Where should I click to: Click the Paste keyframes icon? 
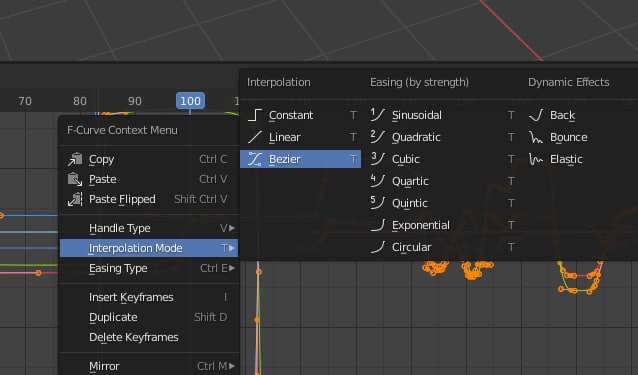(x=75, y=179)
